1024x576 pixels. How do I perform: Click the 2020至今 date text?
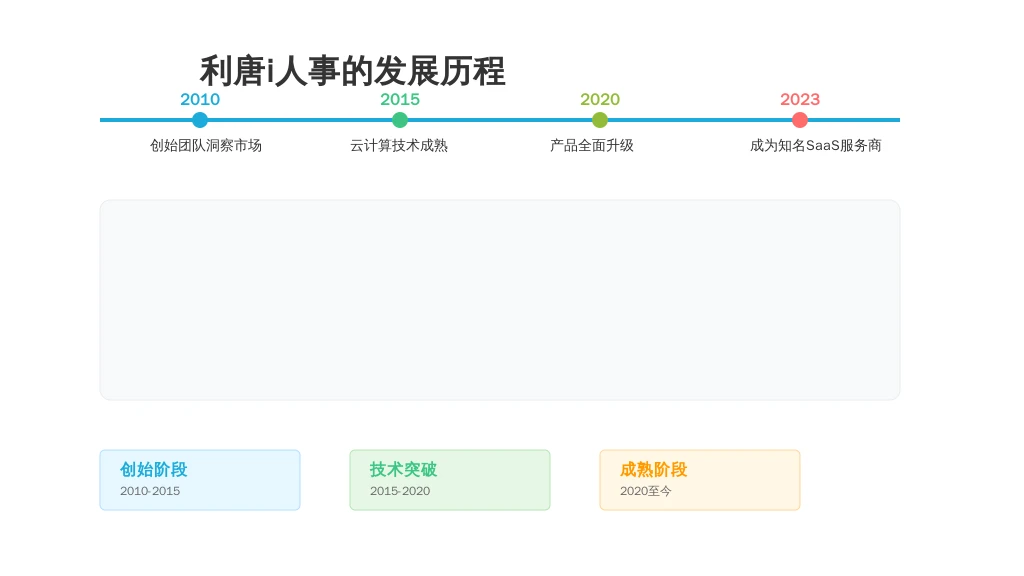click(645, 491)
